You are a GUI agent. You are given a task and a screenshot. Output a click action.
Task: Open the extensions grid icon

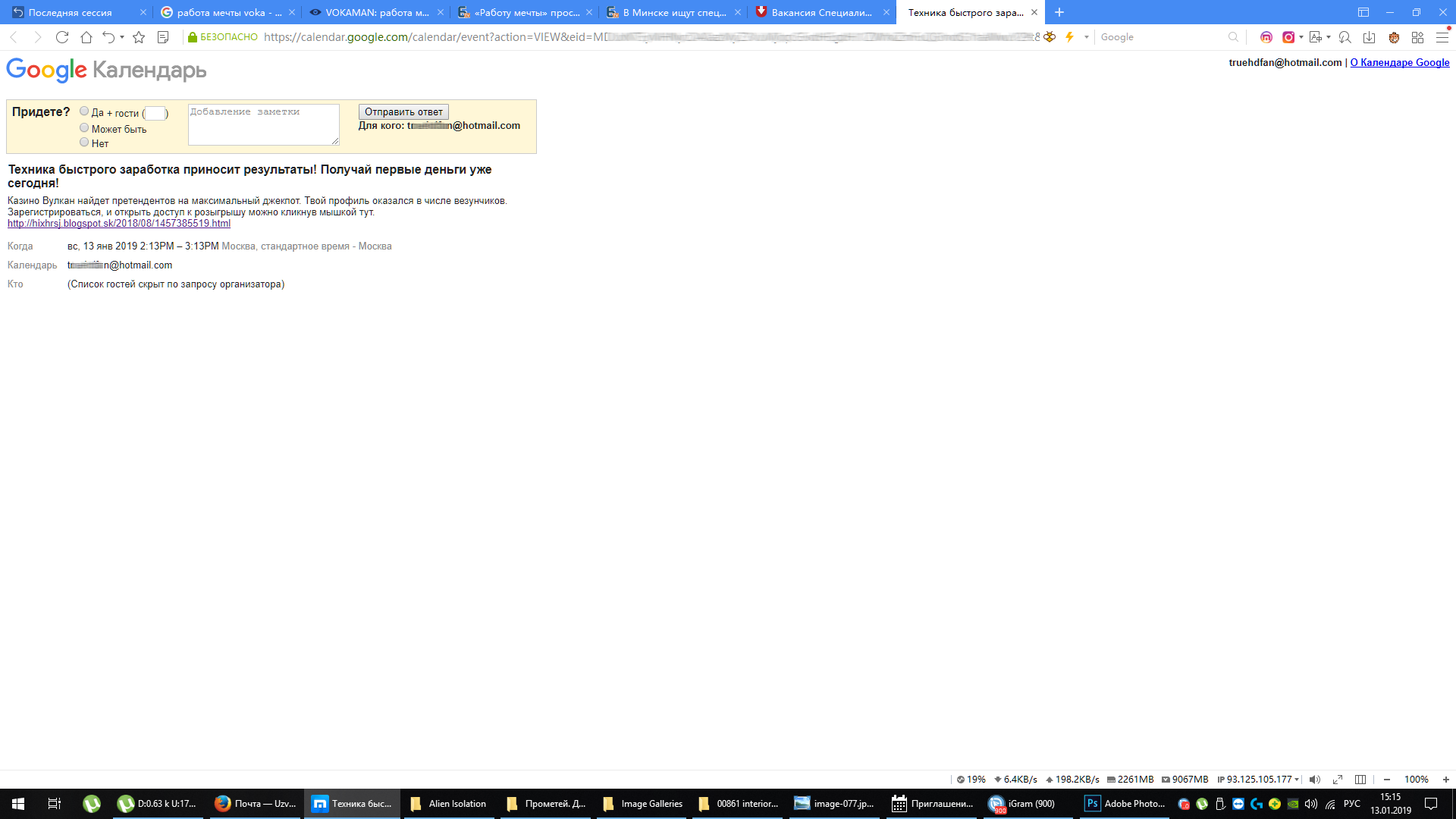(x=1417, y=37)
